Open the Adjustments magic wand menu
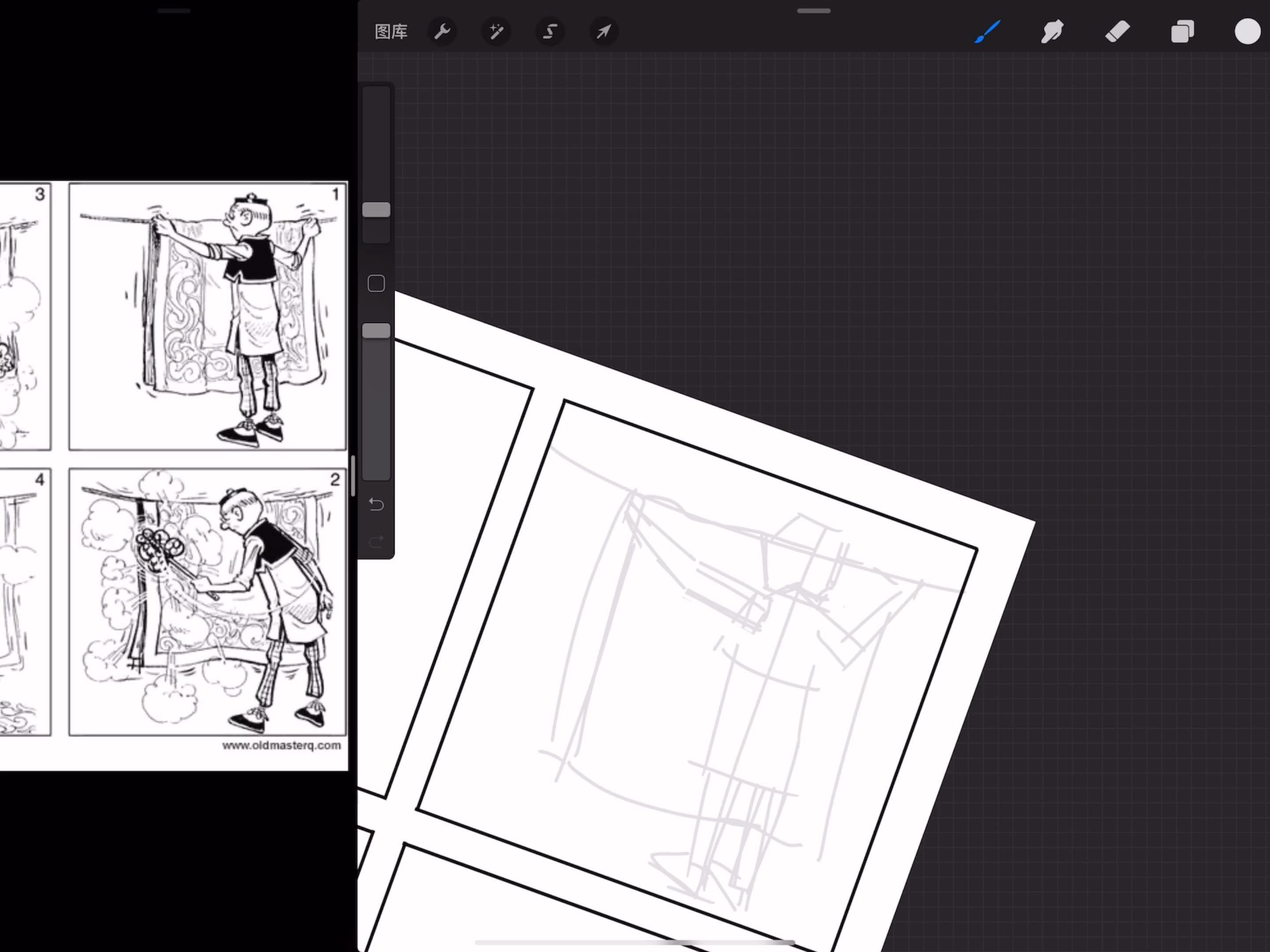This screenshot has height=952, width=1270. click(x=496, y=32)
